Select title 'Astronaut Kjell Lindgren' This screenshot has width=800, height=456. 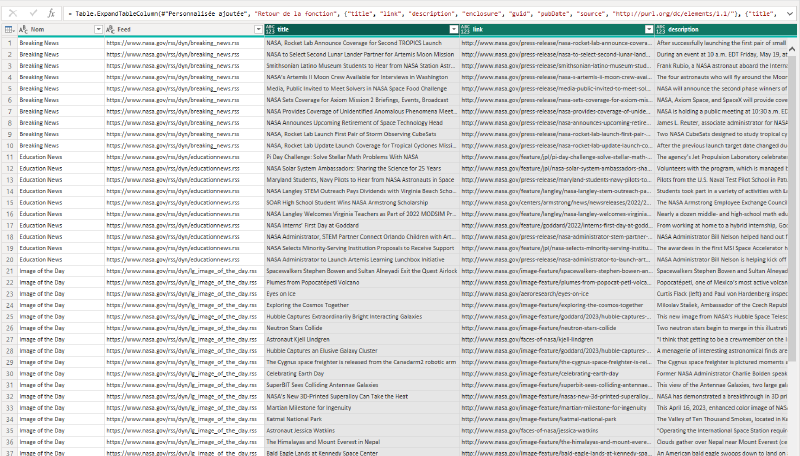362,339
